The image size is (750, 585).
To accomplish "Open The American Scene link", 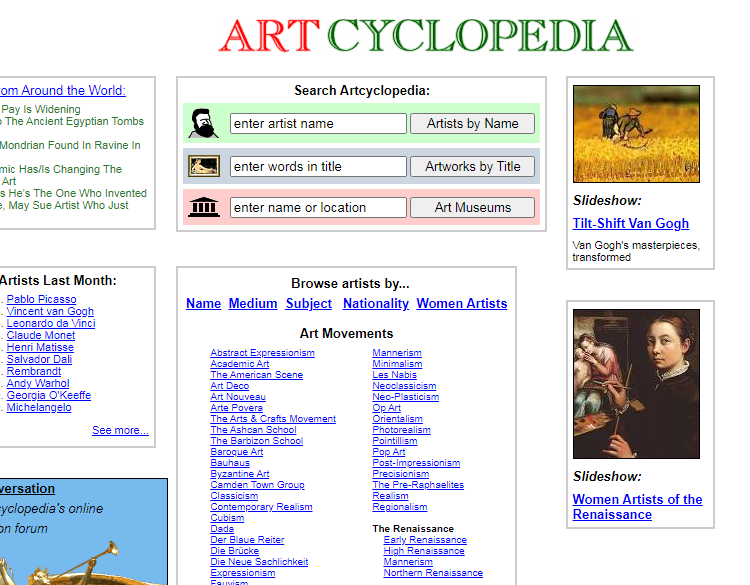I will (256, 375).
